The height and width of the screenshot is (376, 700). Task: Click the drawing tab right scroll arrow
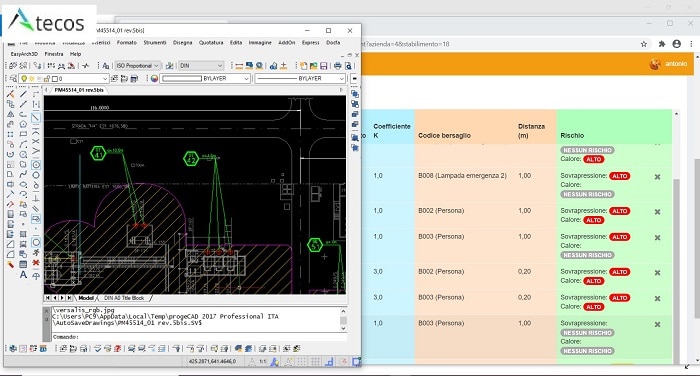click(x=342, y=90)
